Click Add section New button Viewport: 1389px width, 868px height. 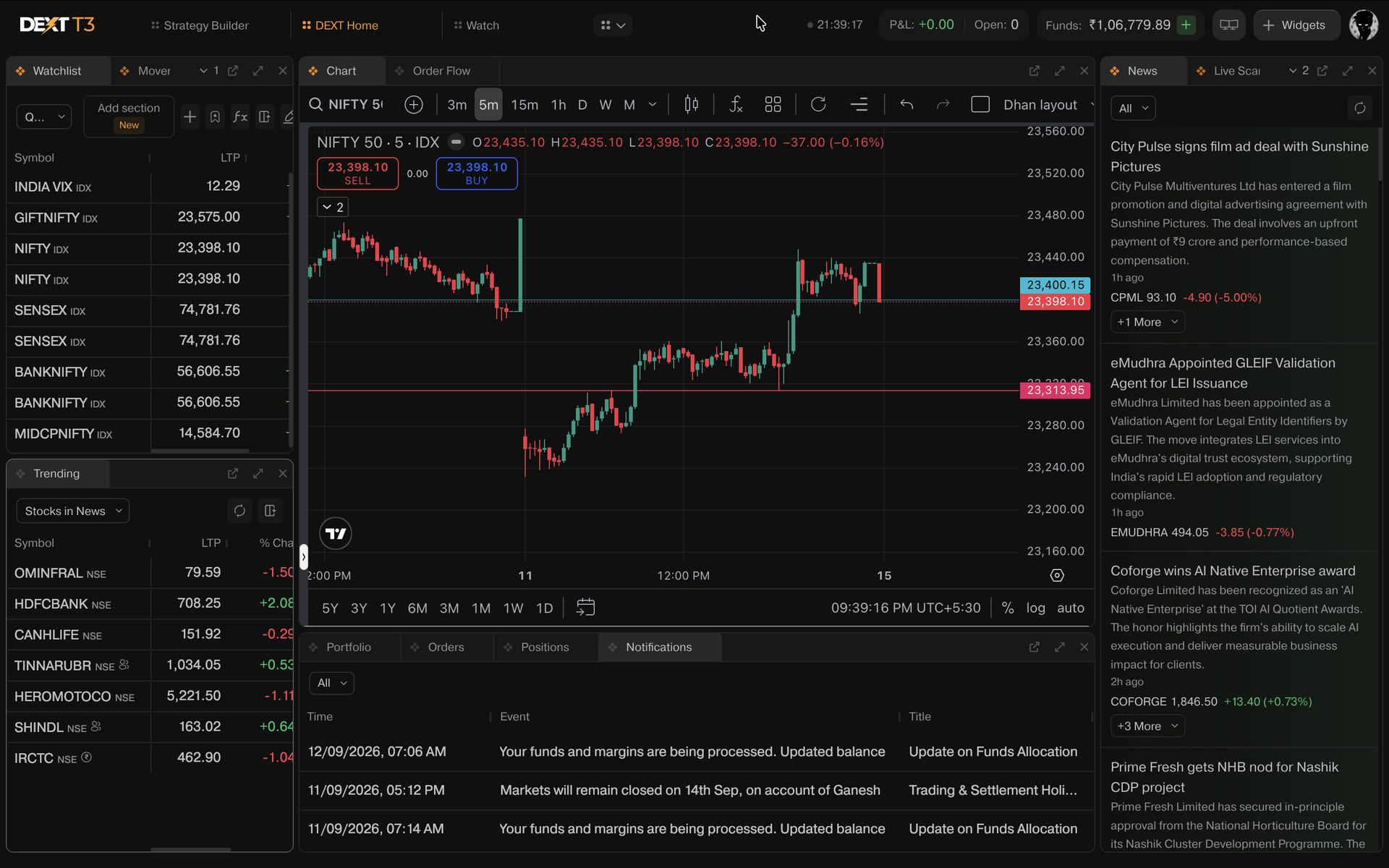[x=129, y=116]
